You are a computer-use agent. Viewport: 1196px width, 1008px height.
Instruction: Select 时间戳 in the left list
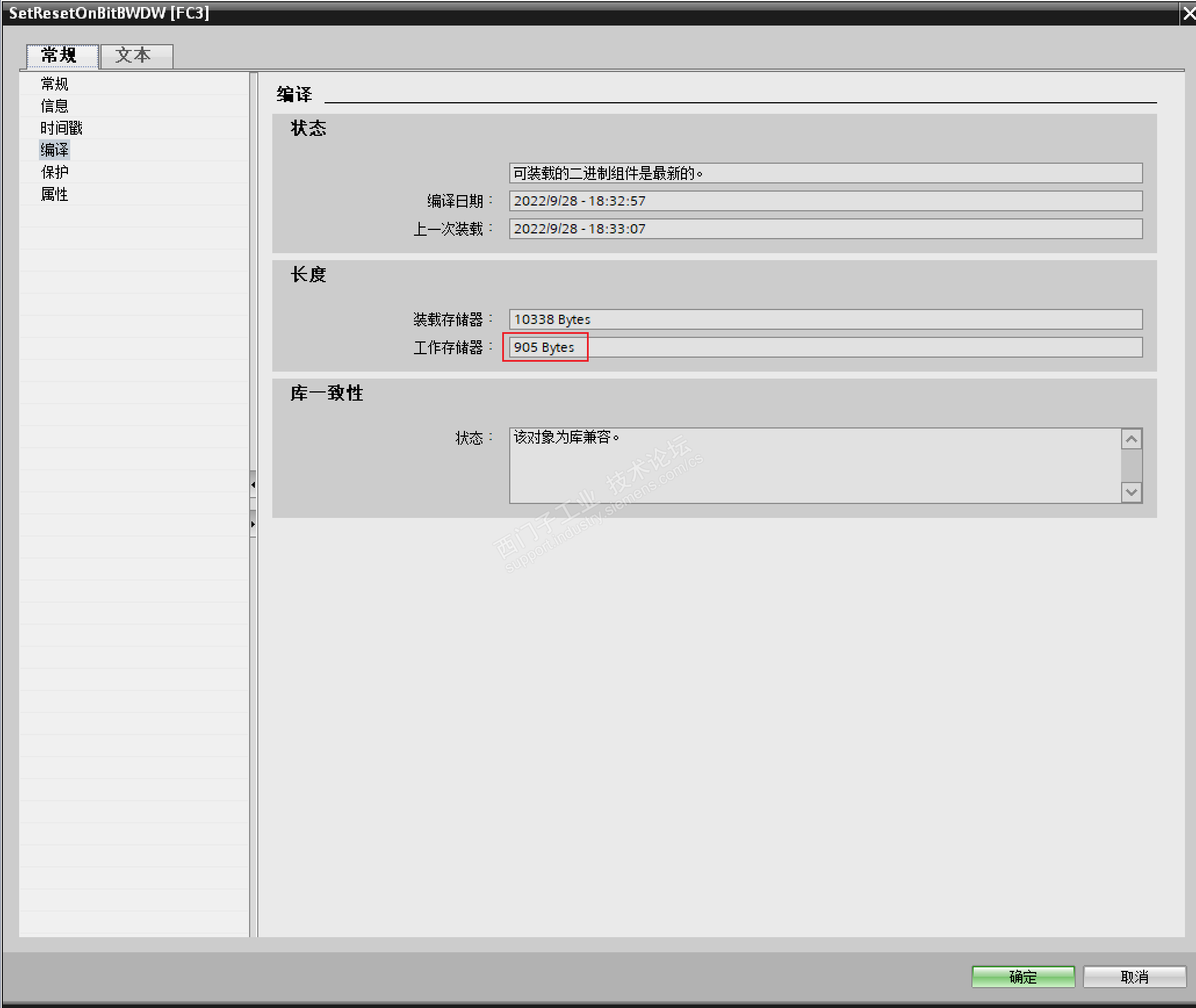(62, 128)
